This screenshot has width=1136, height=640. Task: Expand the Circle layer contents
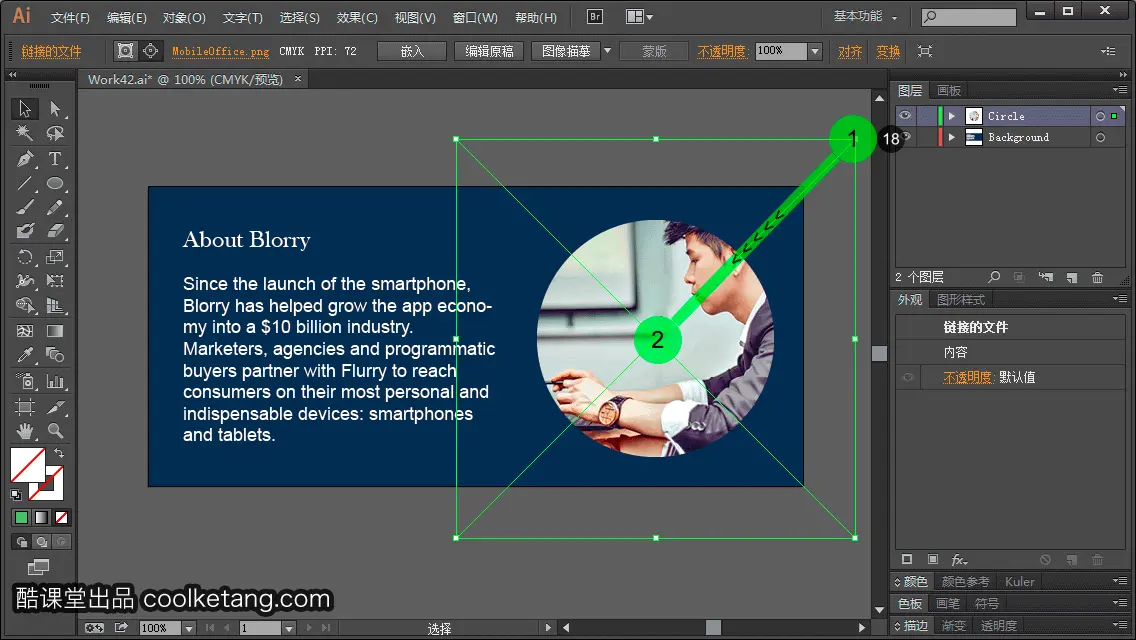point(951,116)
